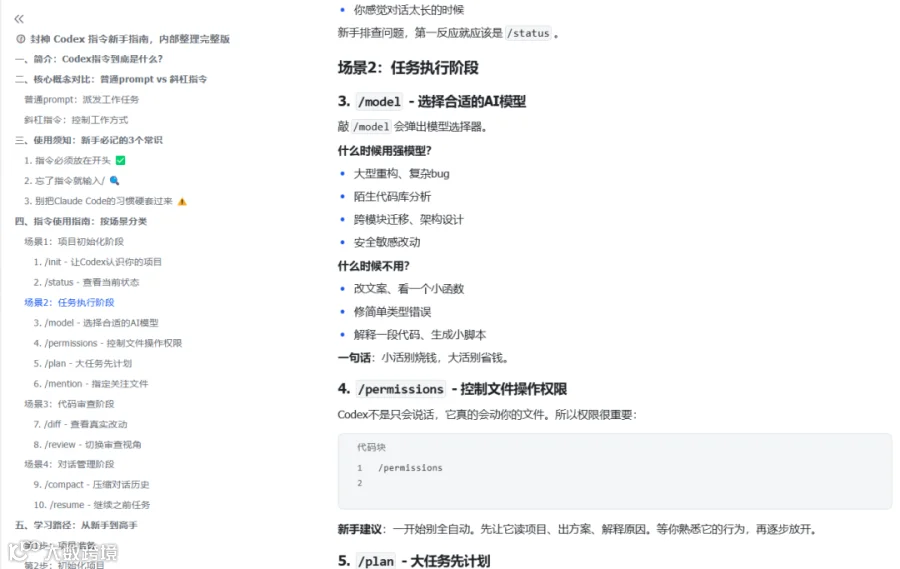Collapse the outline sidebar with double-chevron icon
Image resolution: width=900 pixels, height=569 pixels.
[x=19, y=19]
